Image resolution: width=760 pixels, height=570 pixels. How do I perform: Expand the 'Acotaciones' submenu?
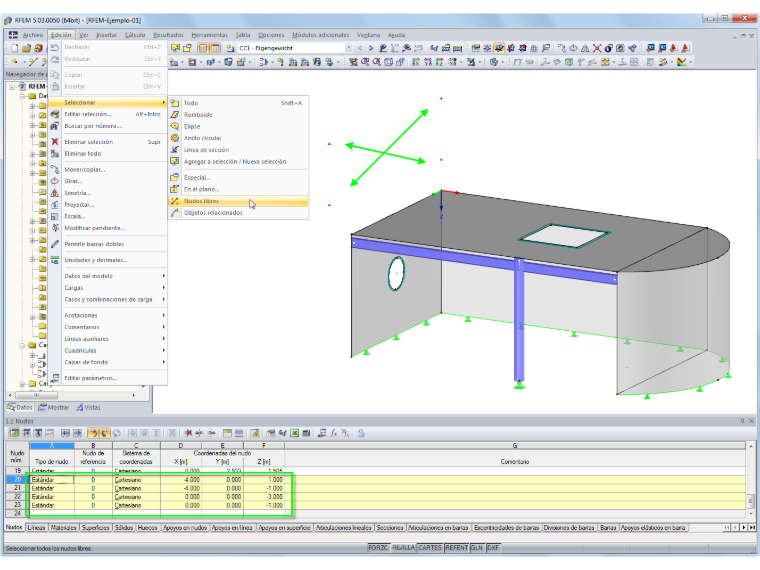(108, 316)
